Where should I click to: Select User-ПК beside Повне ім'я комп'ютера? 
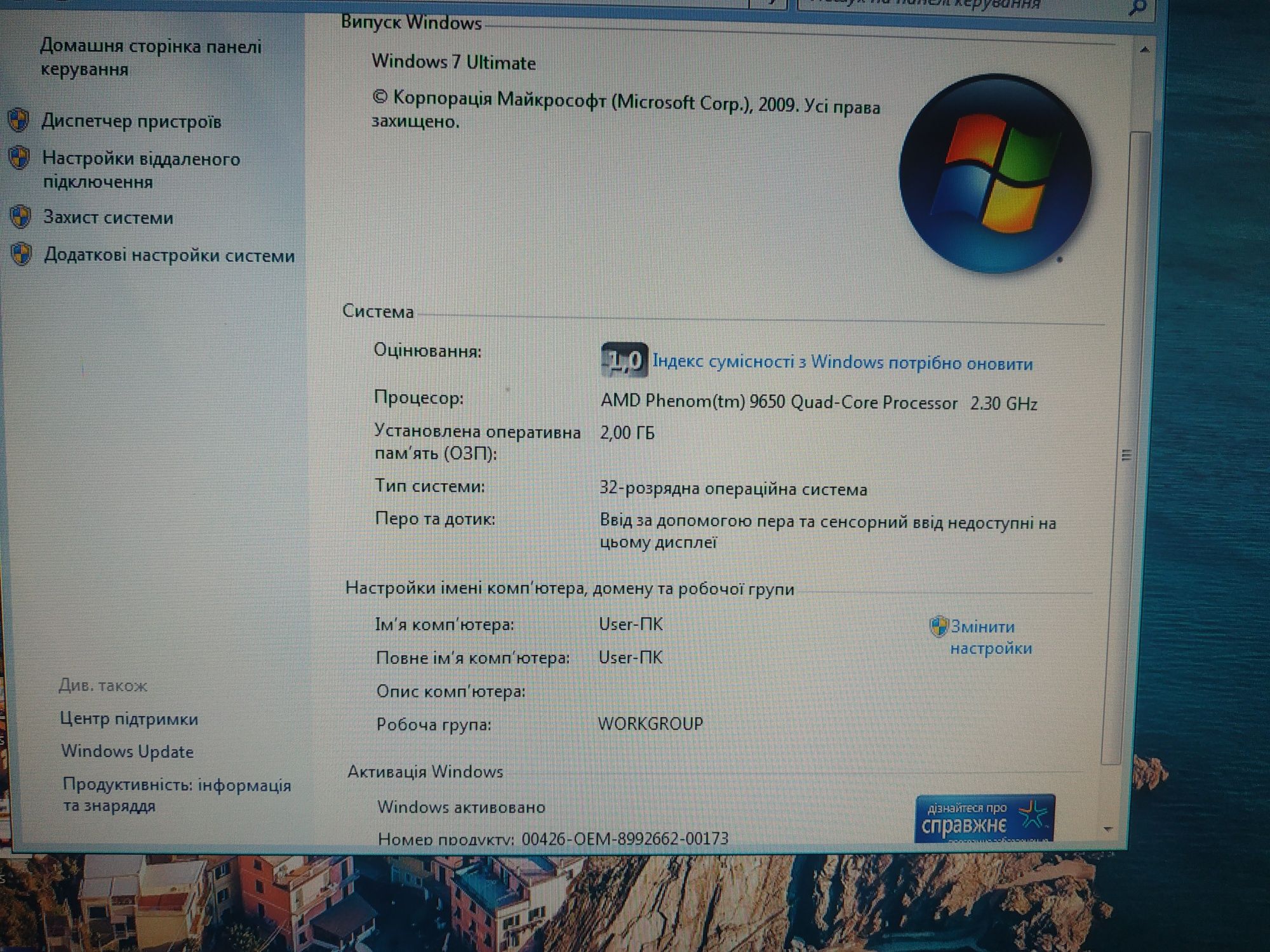pos(631,658)
